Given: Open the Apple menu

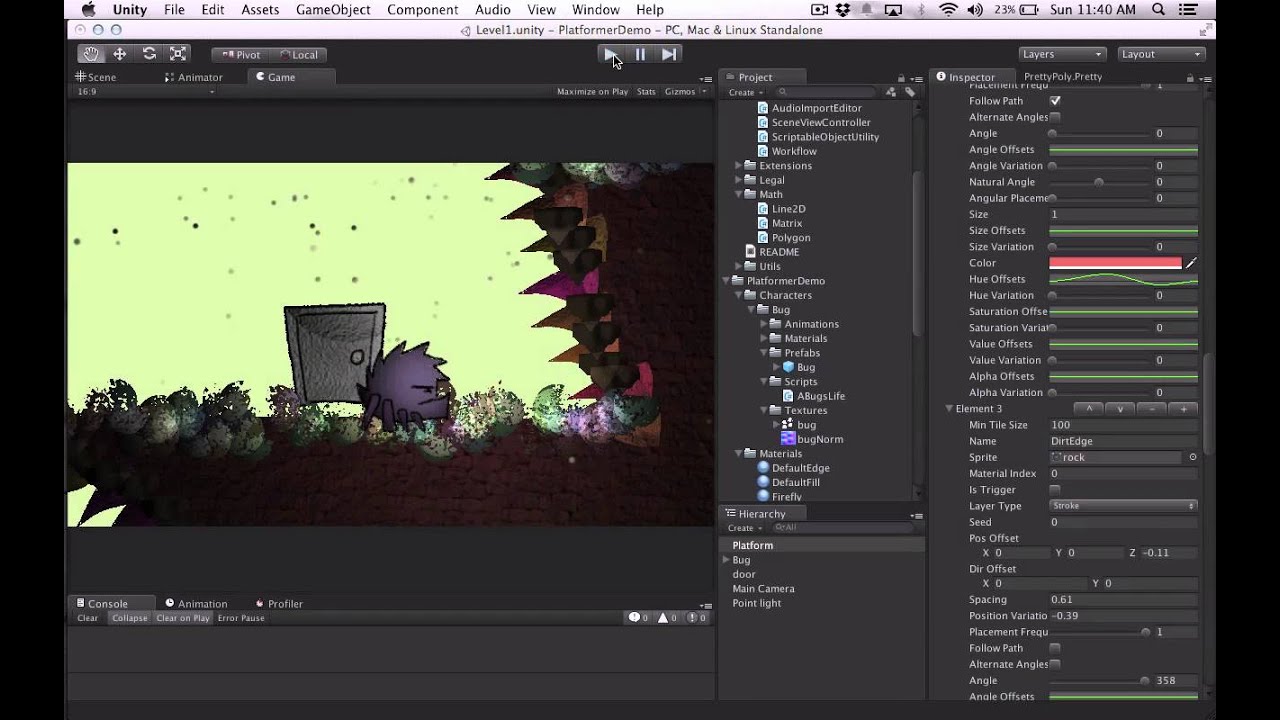Looking at the screenshot, I should tap(88, 10).
